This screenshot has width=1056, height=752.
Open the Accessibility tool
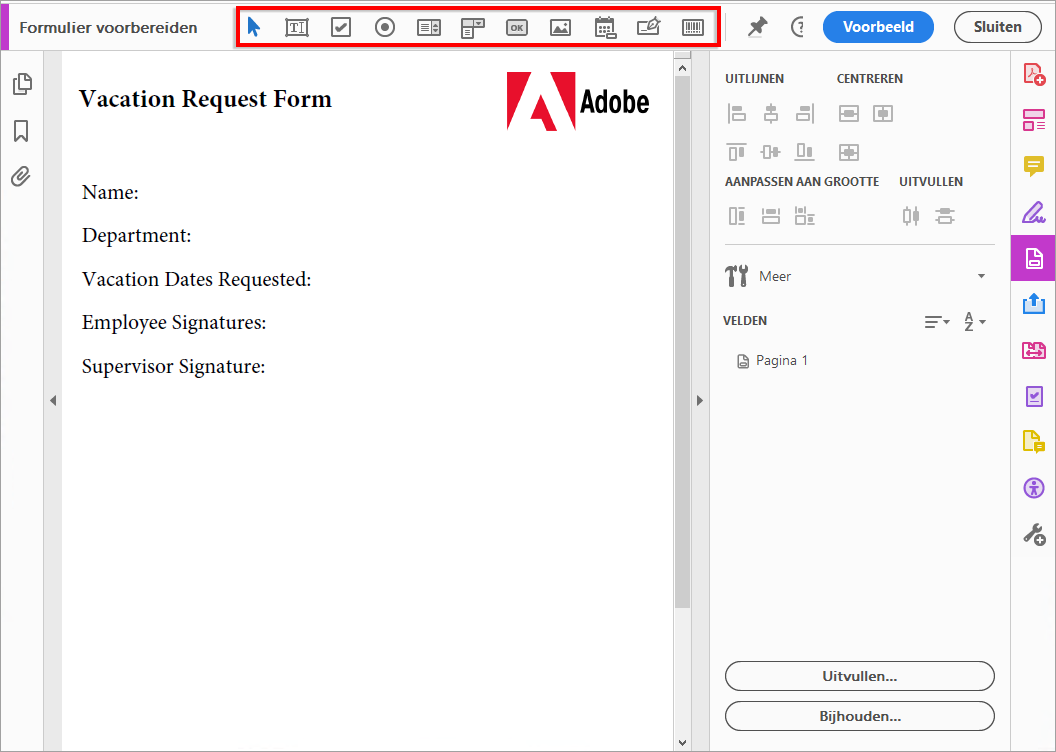point(1034,488)
